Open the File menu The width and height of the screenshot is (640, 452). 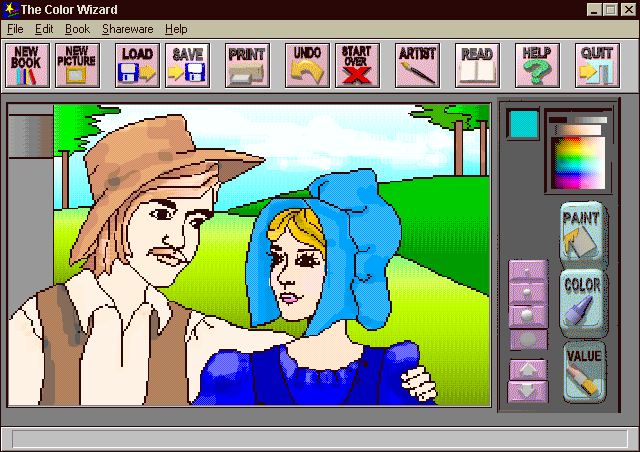click(x=15, y=29)
